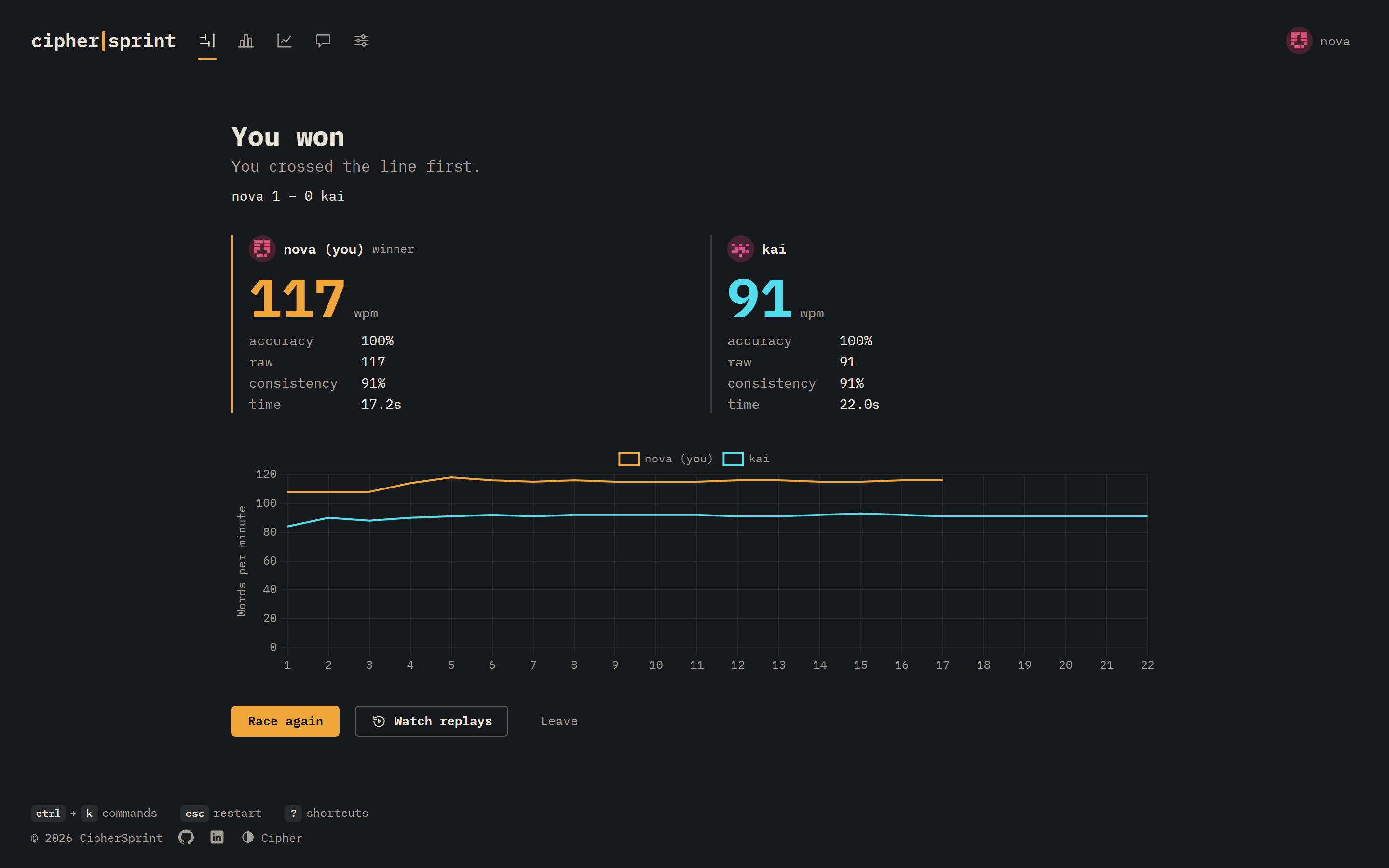This screenshot has width=1389, height=868.
Task: Click the 'Words per minute' axis label
Action: point(242,561)
